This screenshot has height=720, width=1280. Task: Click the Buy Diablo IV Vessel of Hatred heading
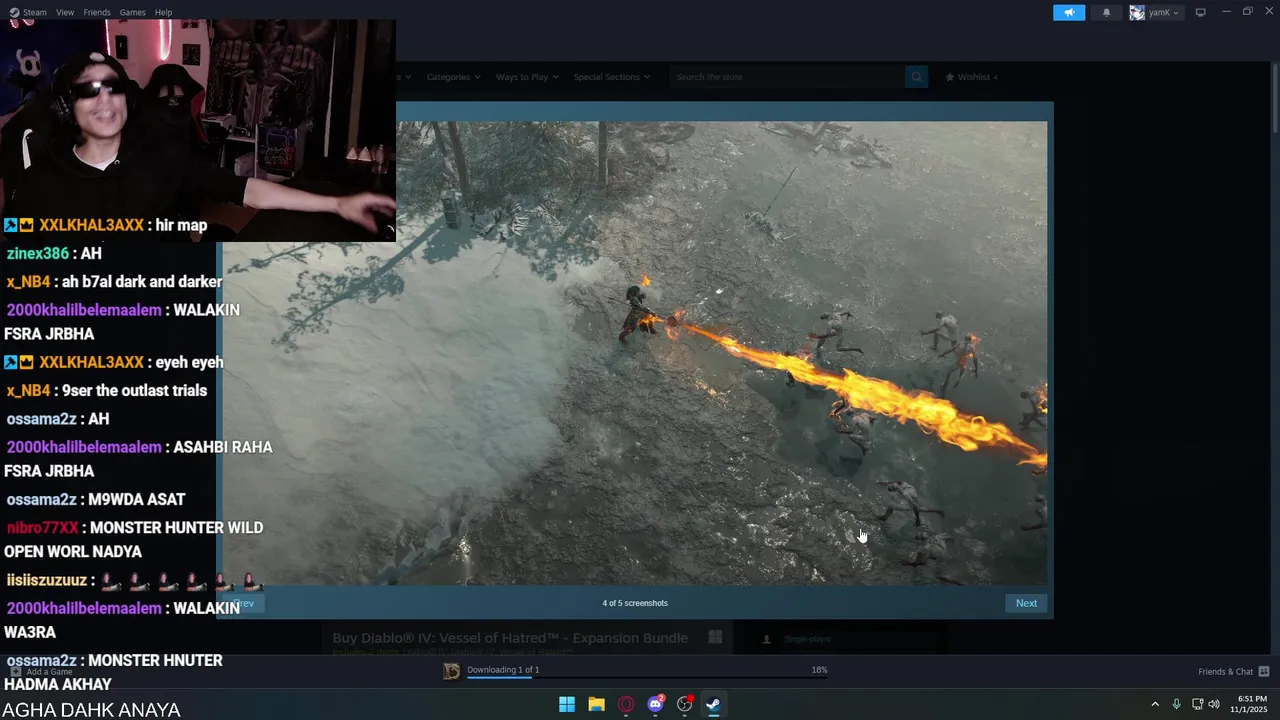510,638
